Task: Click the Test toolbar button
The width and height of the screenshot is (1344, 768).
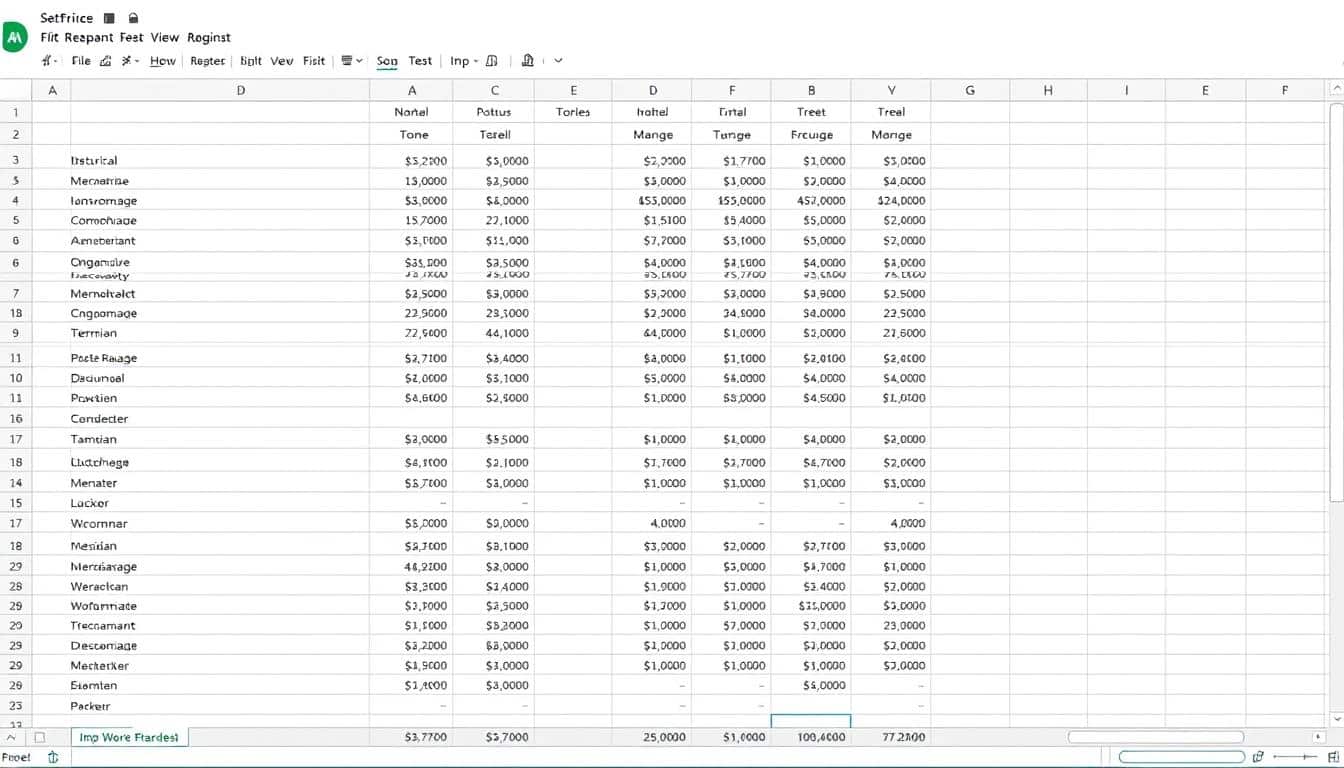Action: (x=420, y=61)
